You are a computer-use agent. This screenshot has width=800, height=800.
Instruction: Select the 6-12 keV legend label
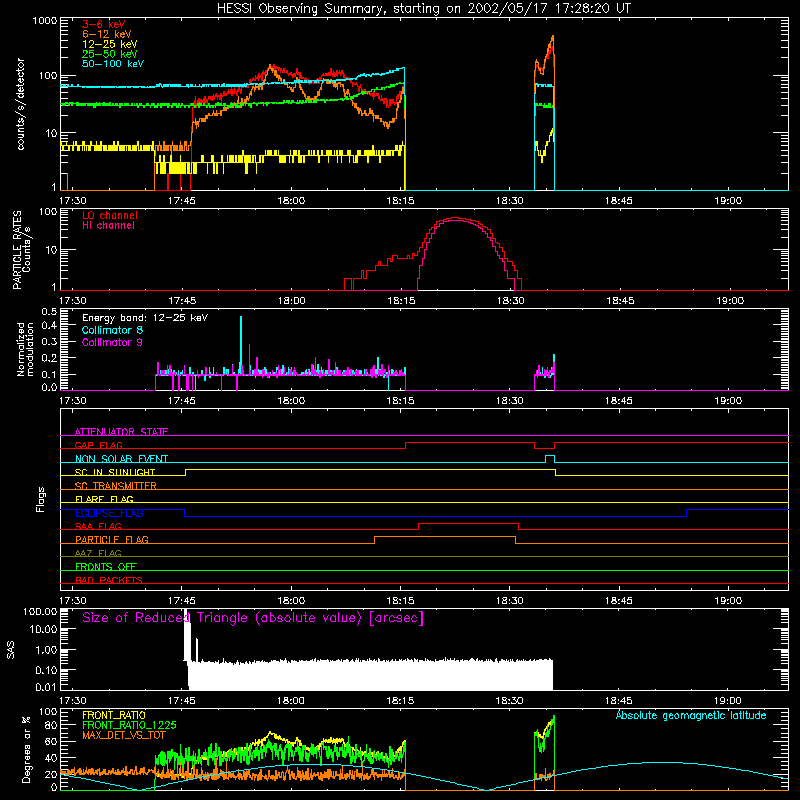(107, 34)
